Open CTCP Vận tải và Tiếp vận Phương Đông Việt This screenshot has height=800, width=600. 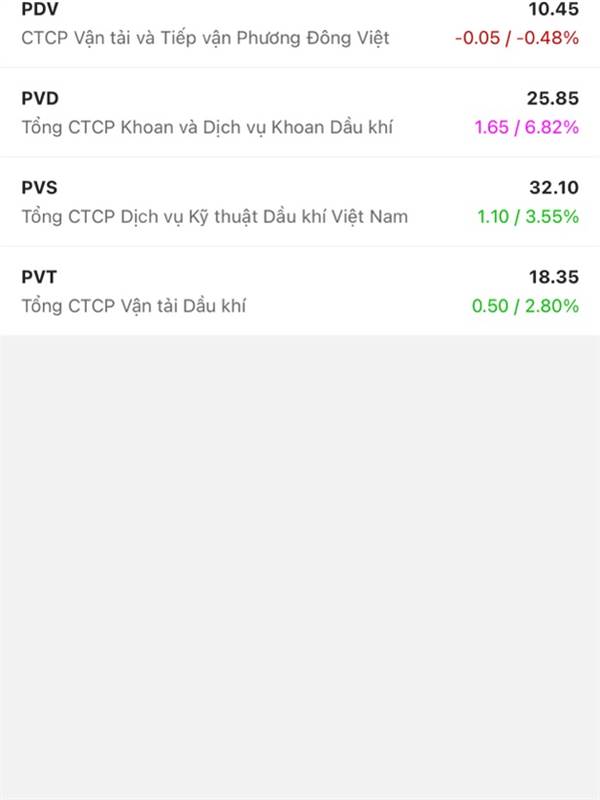click(x=205, y=38)
